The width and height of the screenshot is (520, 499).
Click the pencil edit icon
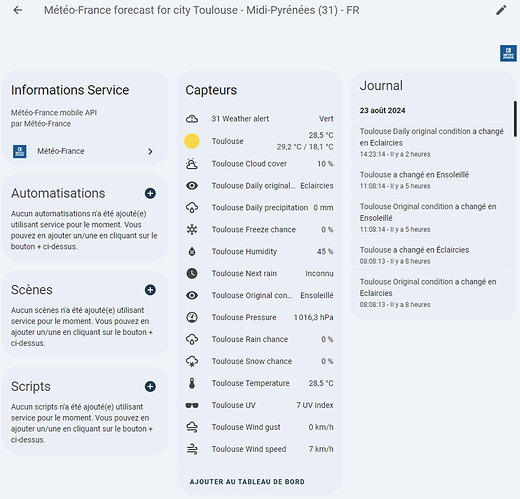pos(501,10)
